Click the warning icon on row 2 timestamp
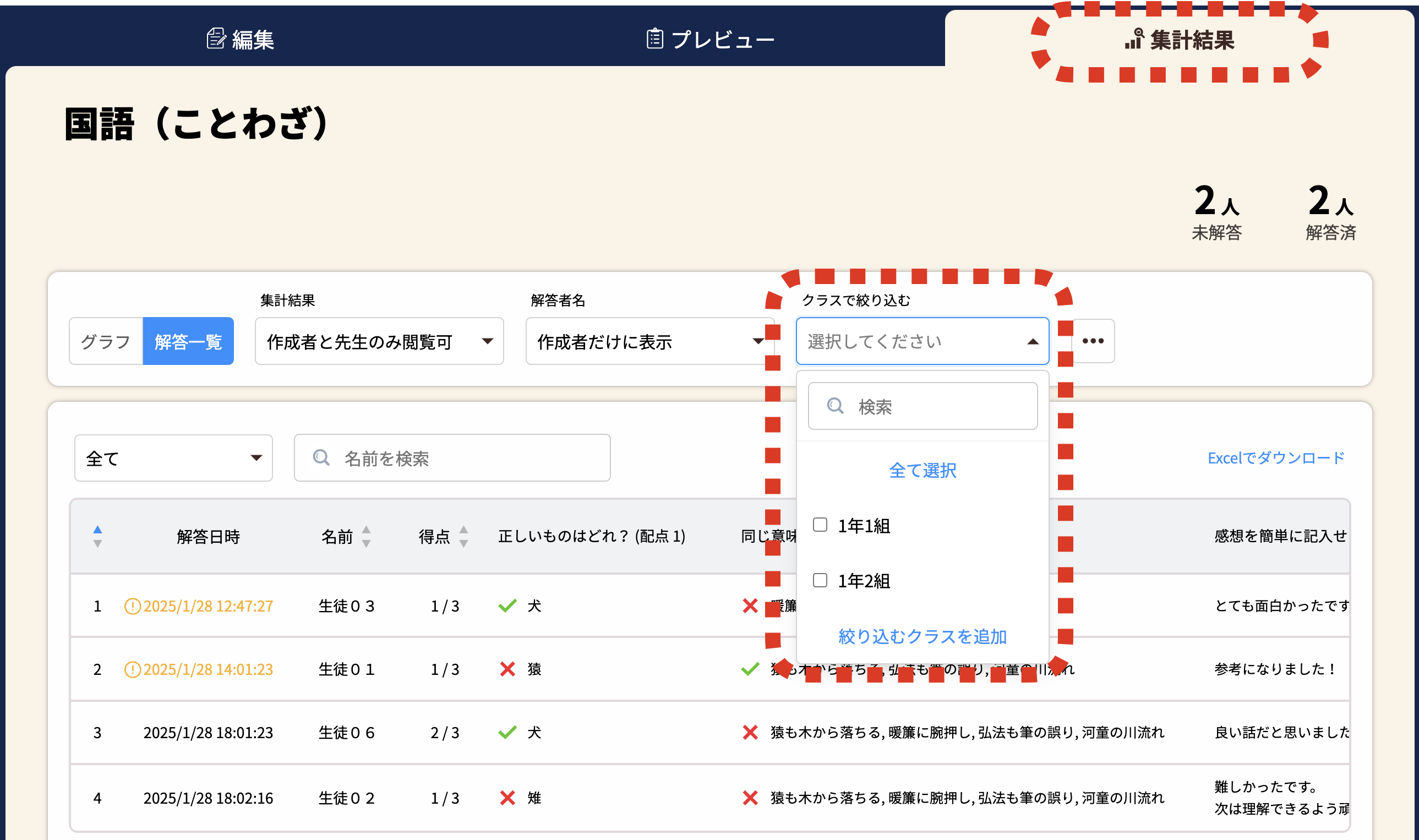 click(x=133, y=669)
